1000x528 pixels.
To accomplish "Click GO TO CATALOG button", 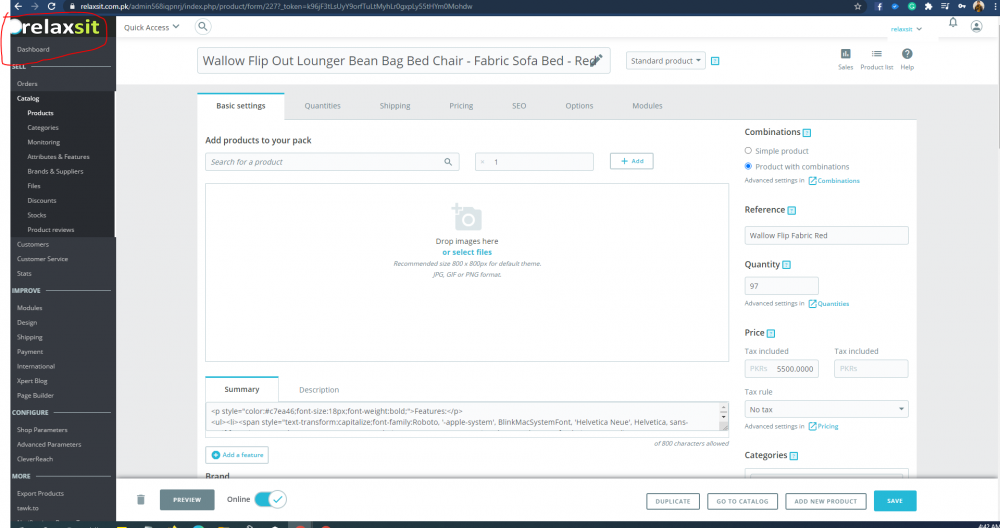I will click(742, 501).
